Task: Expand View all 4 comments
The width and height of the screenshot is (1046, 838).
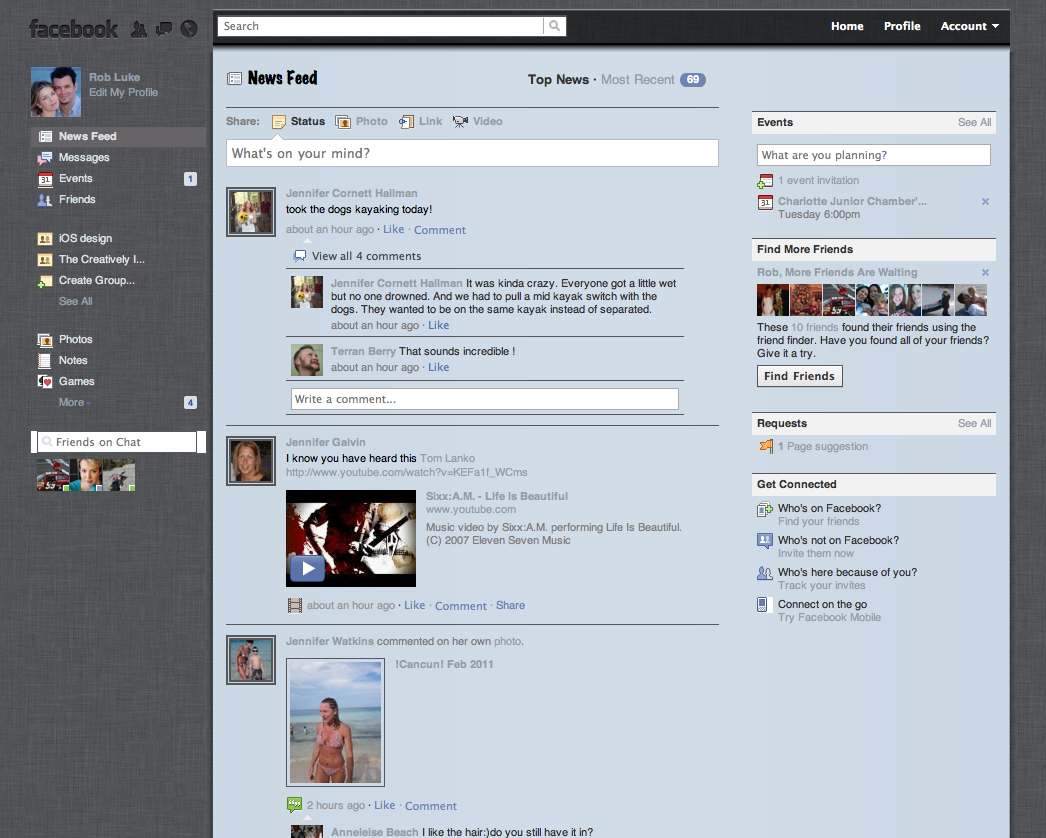Action: click(x=366, y=256)
